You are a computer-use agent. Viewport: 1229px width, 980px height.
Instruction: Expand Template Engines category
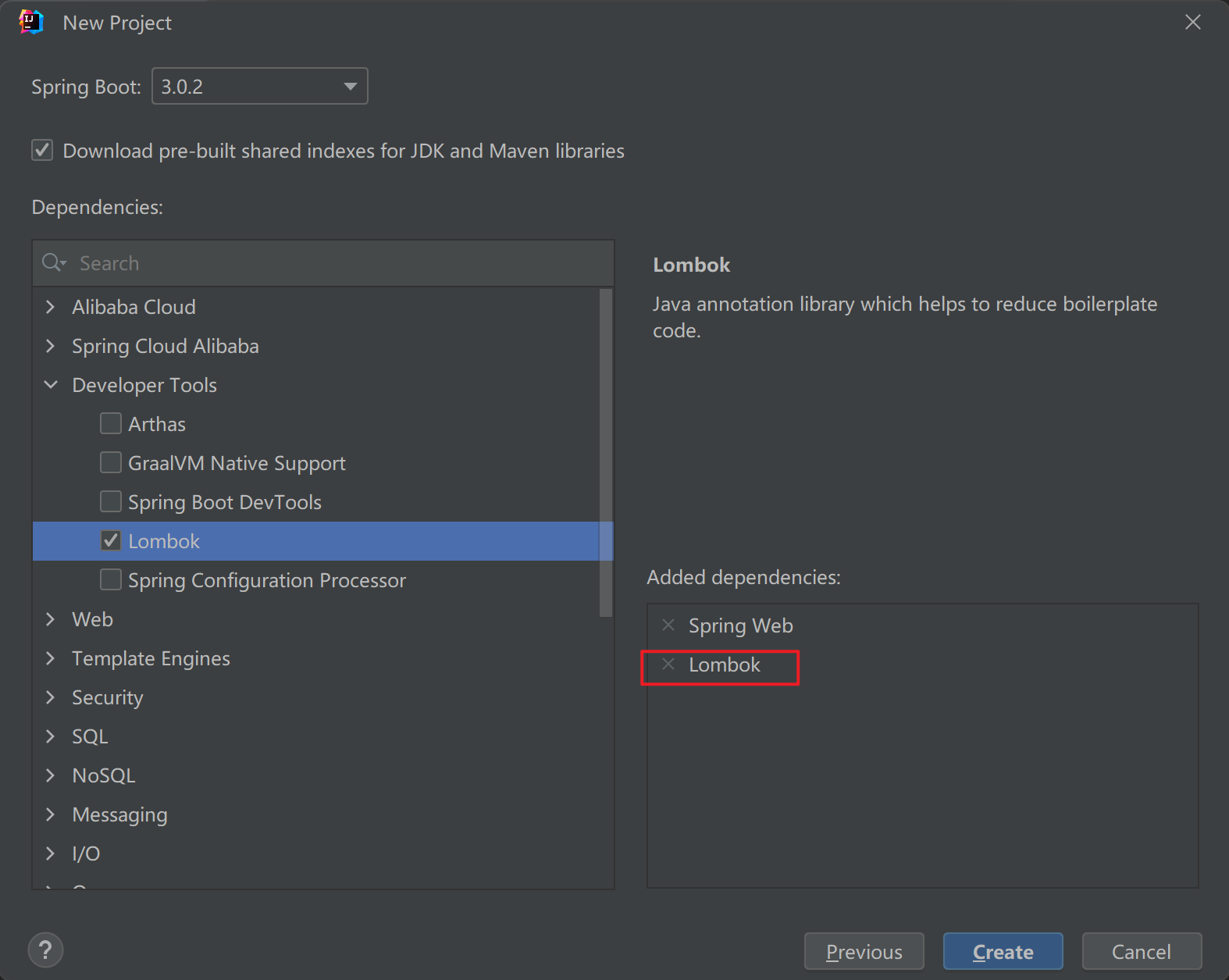click(51, 657)
